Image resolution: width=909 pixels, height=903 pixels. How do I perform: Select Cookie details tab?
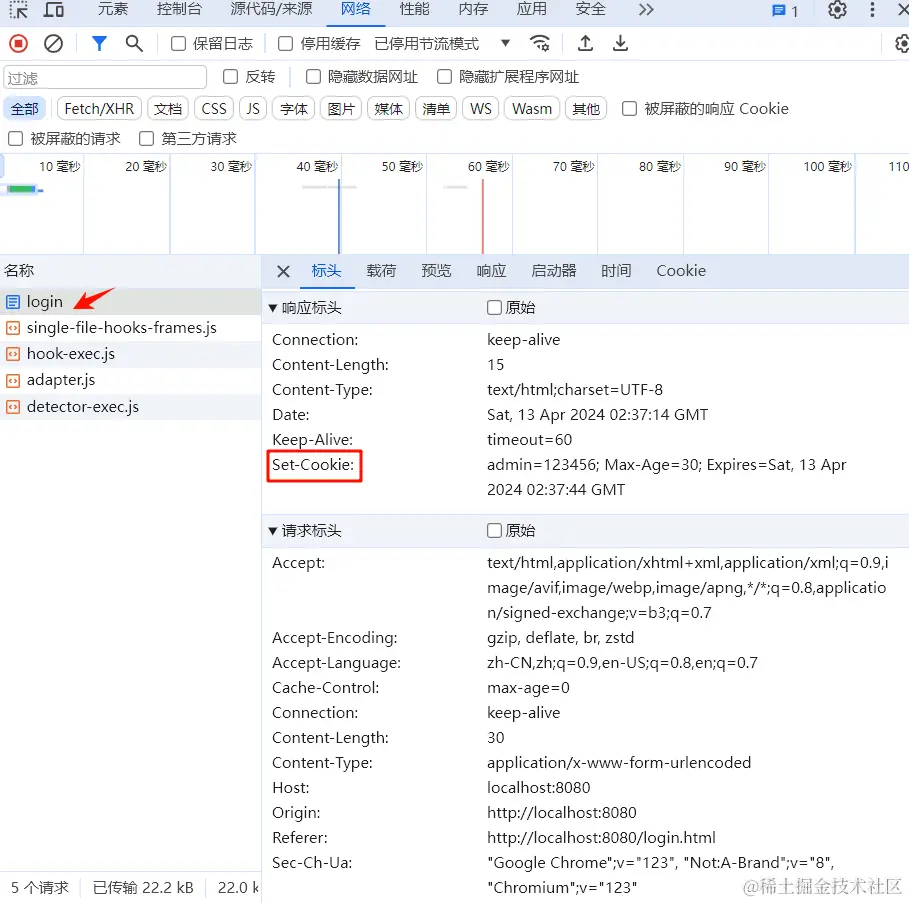tap(681, 271)
